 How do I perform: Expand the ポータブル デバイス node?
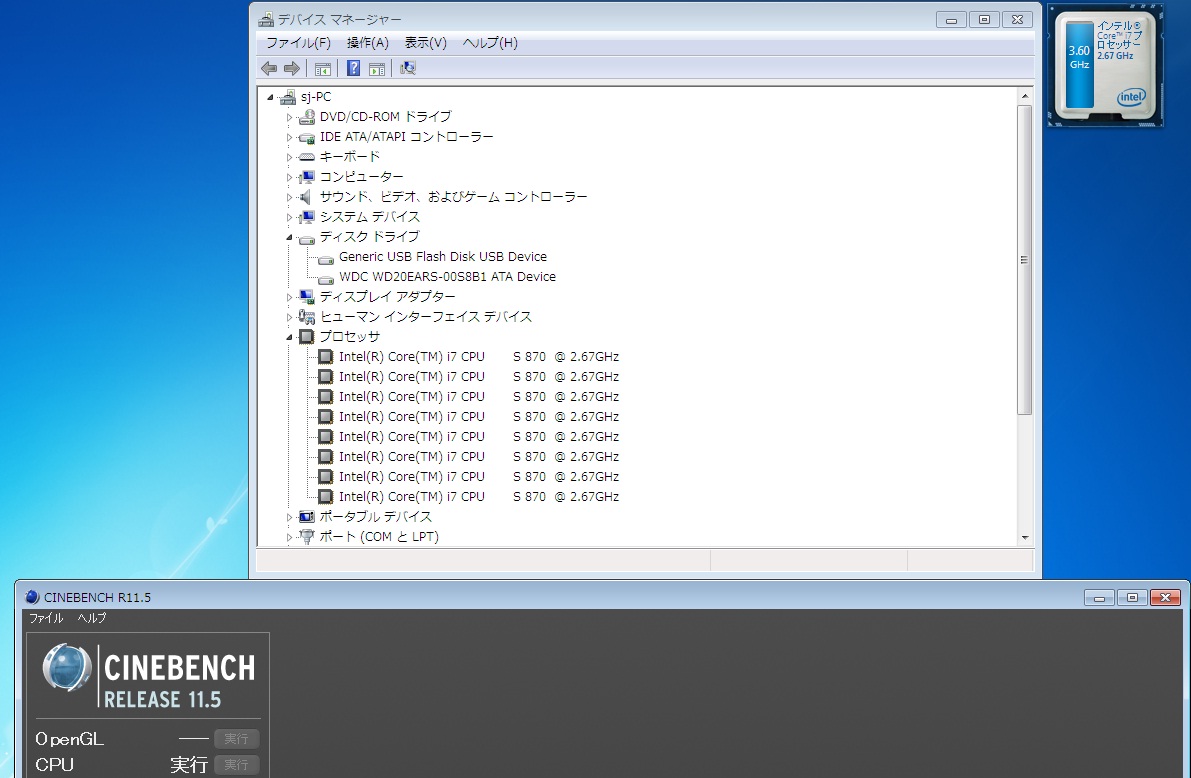pyautogui.click(x=289, y=517)
